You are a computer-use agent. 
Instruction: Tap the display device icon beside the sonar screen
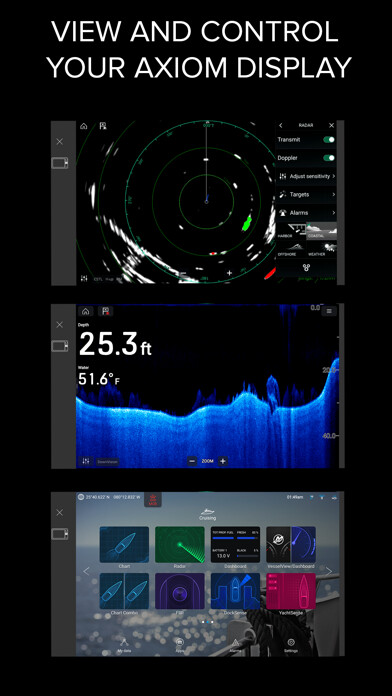pyautogui.click(x=60, y=346)
